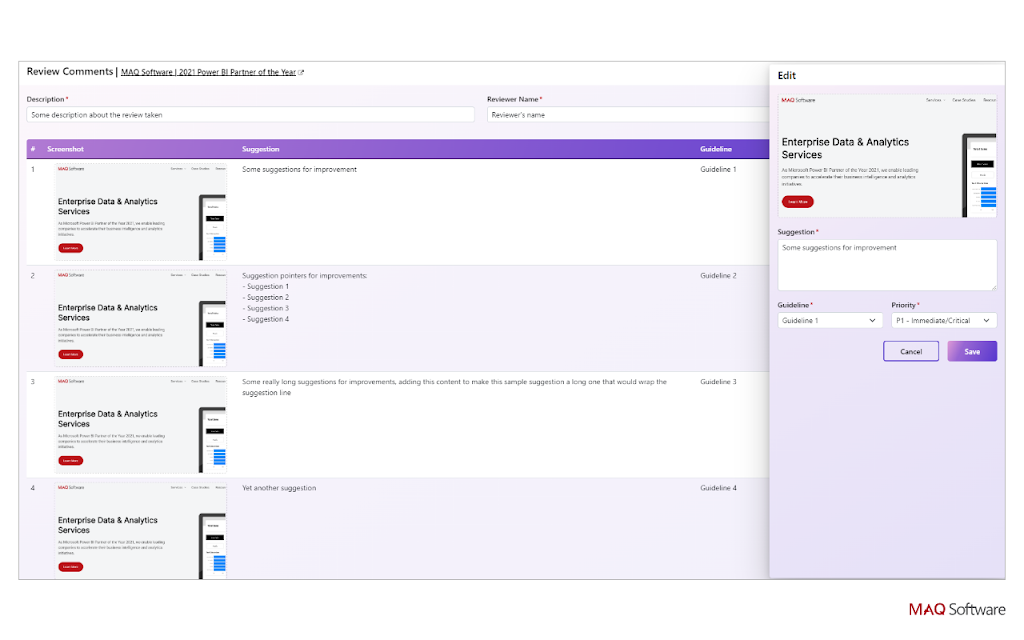Cancel the edit
The width and height of the screenshot is (1024, 640).
[x=911, y=351]
